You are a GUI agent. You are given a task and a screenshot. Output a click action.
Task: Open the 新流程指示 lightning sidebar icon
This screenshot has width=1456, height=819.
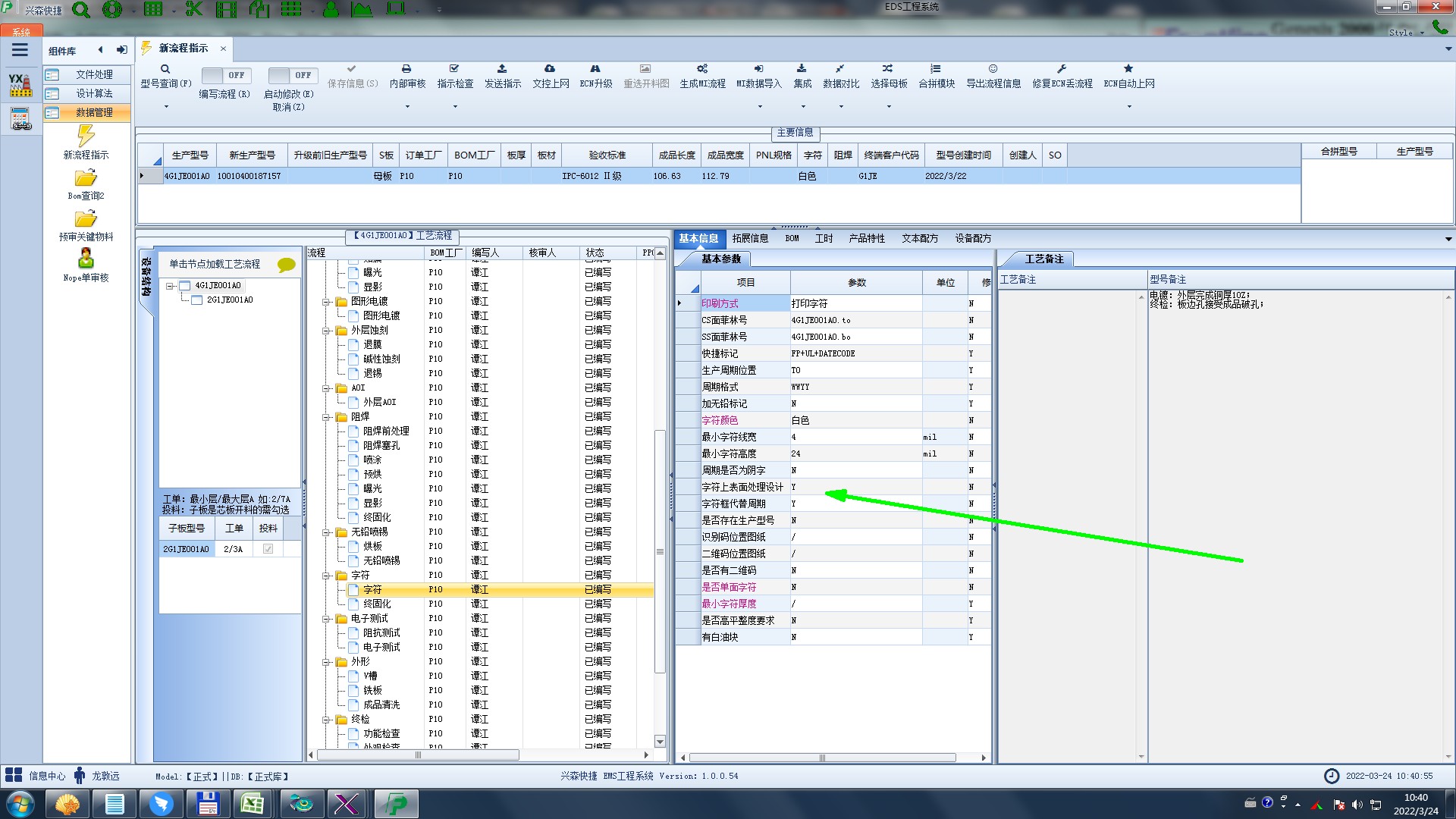coord(86,136)
